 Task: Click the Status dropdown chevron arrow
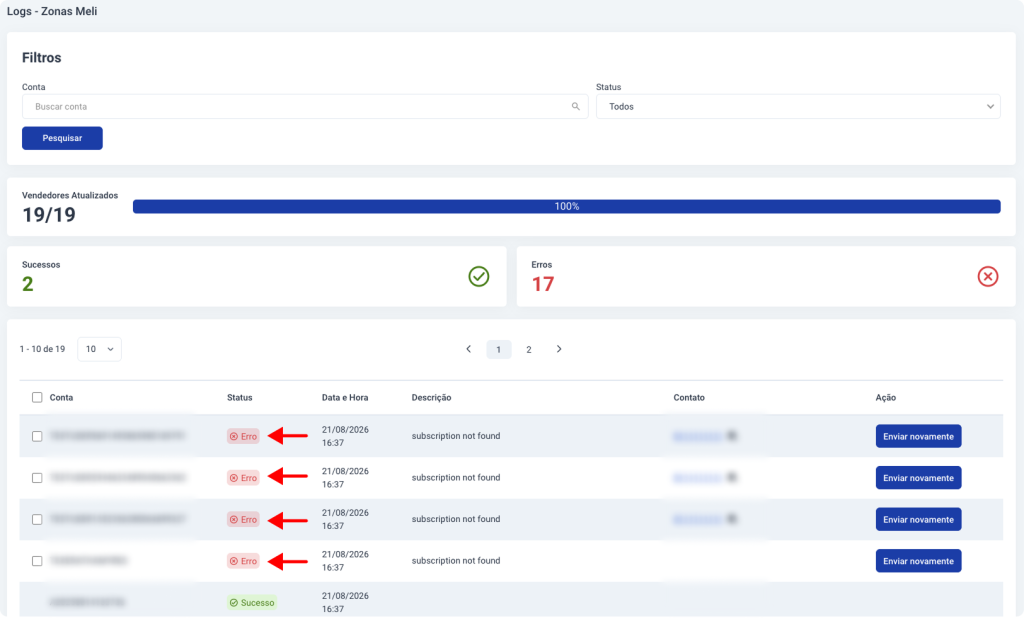(x=990, y=106)
